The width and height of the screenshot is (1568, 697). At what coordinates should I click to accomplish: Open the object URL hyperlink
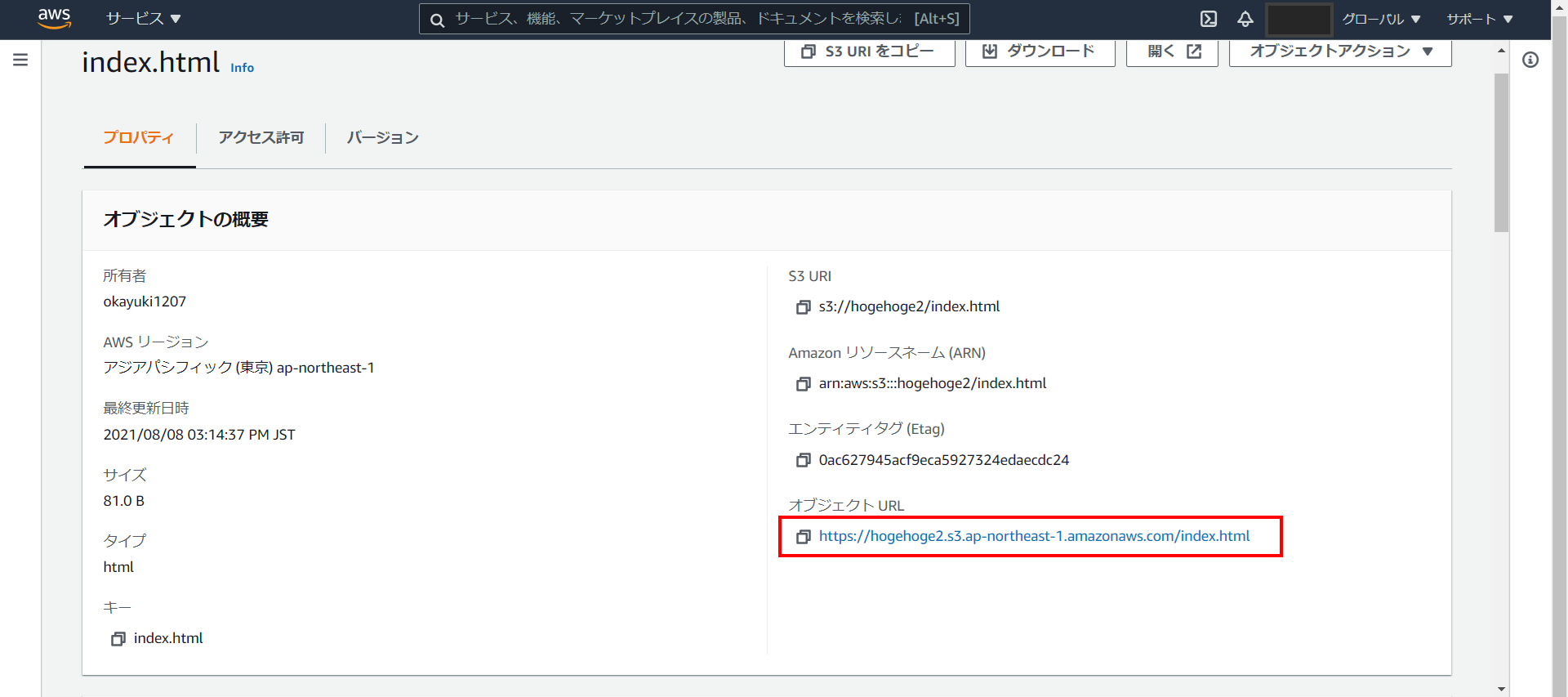1034,536
